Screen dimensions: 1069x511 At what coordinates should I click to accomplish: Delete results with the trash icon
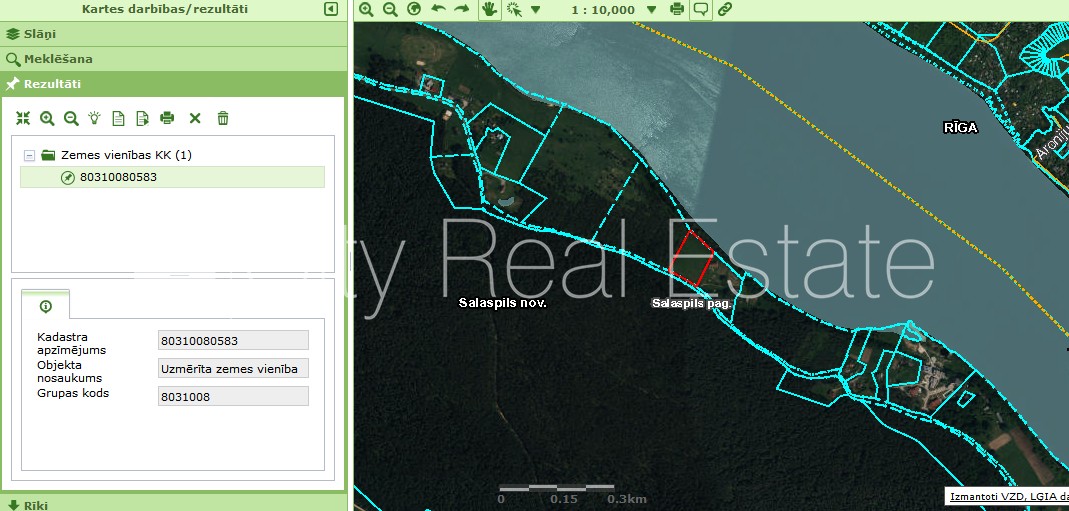click(x=223, y=118)
